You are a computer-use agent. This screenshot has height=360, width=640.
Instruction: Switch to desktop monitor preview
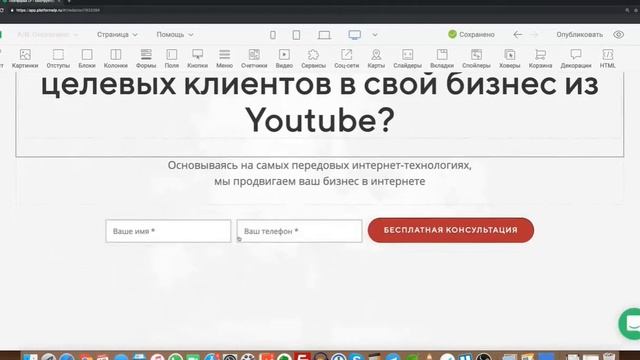[355, 35]
